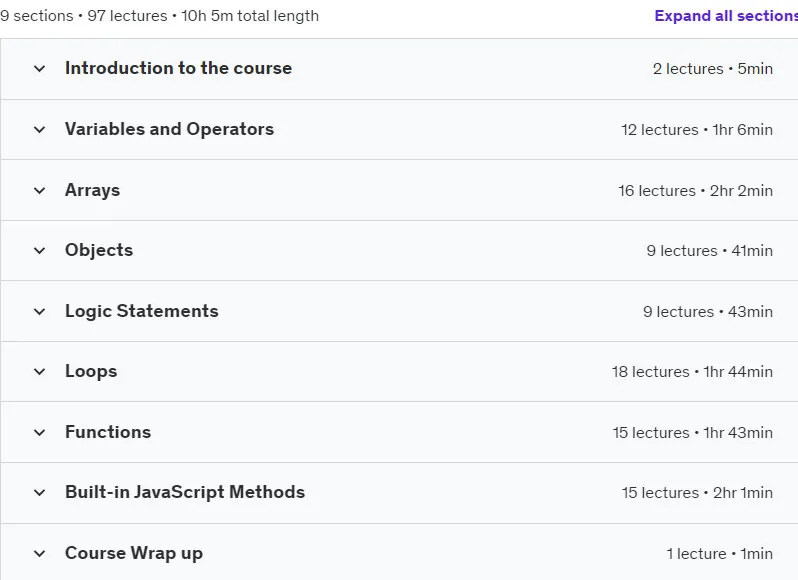This screenshot has height=580, width=798.
Task: Open the Variables and Operators section title
Action: click(169, 129)
